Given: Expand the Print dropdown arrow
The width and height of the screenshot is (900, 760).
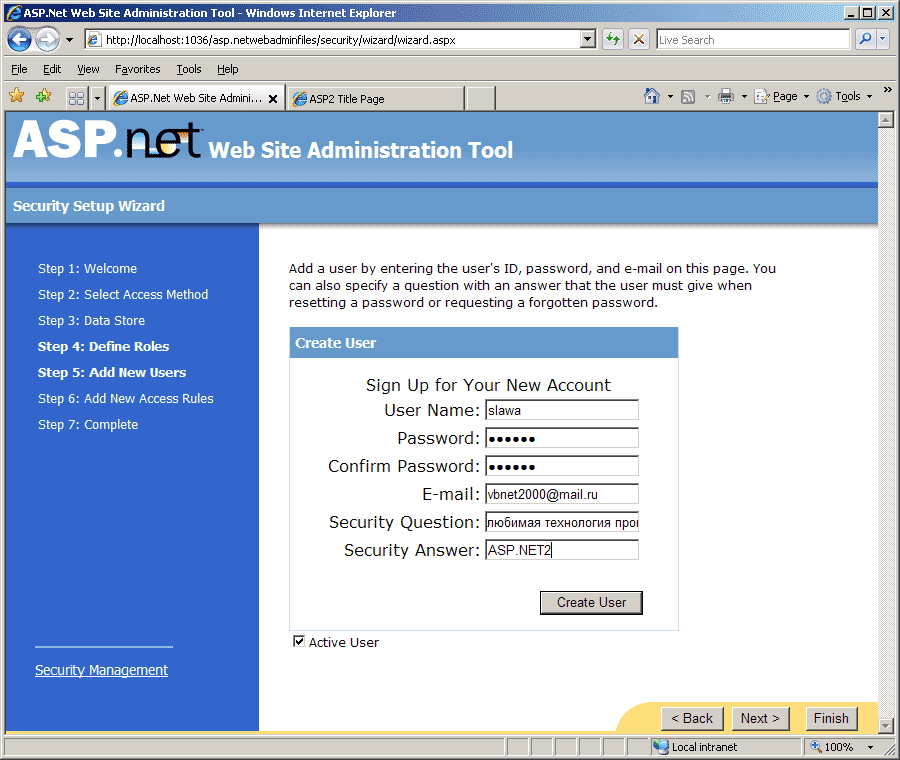Looking at the screenshot, I should (744, 96).
